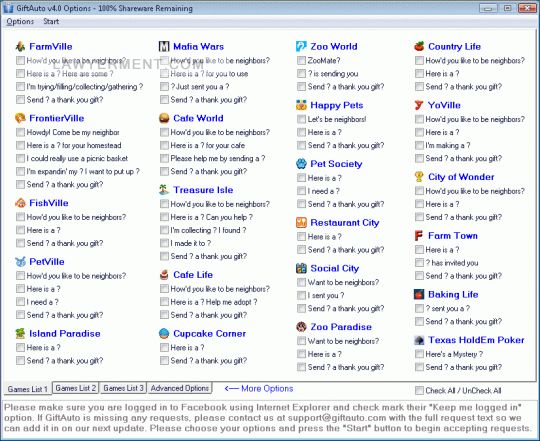Screen dimensions: 540x441
Task: Tick 'Howdy! Come be my neighbor' checkbox
Action: tap(20, 132)
